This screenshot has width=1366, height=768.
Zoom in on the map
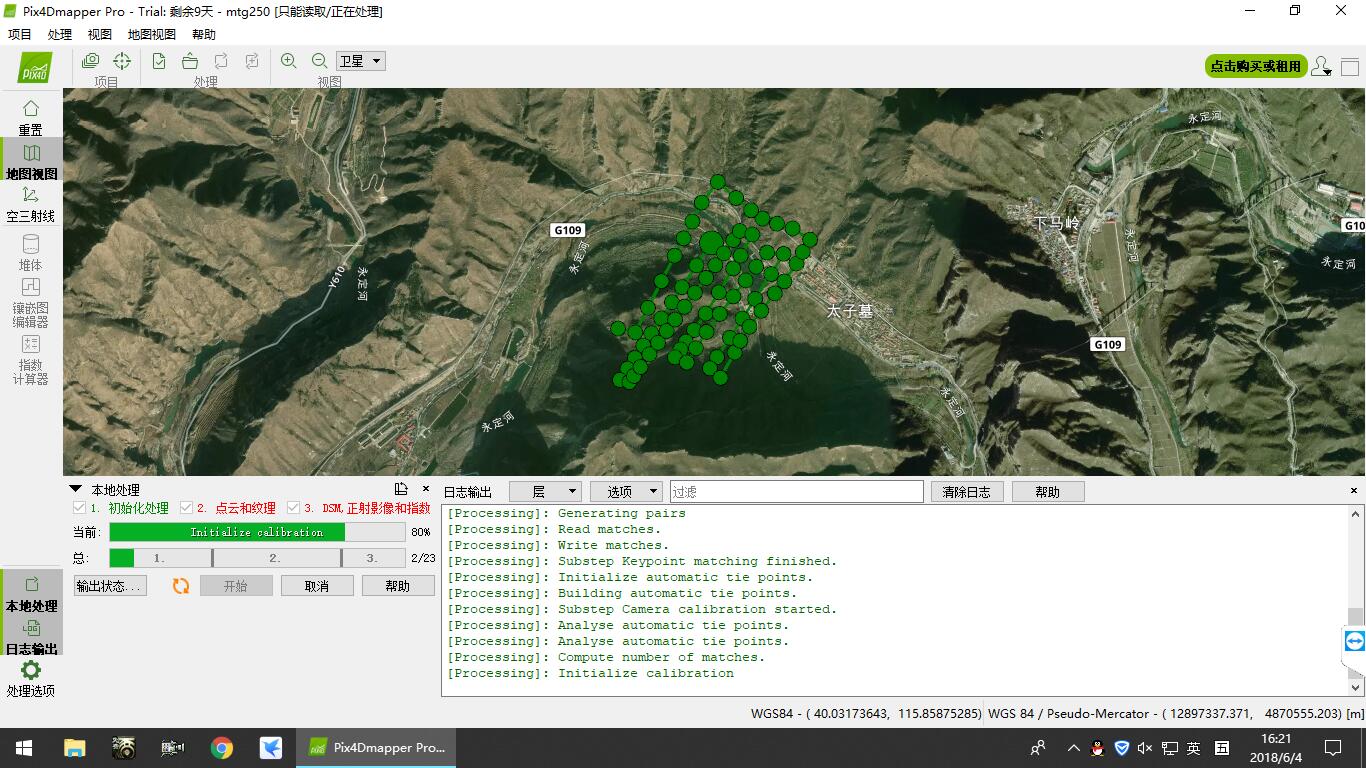pyautogui.click(x=289, y=61)
